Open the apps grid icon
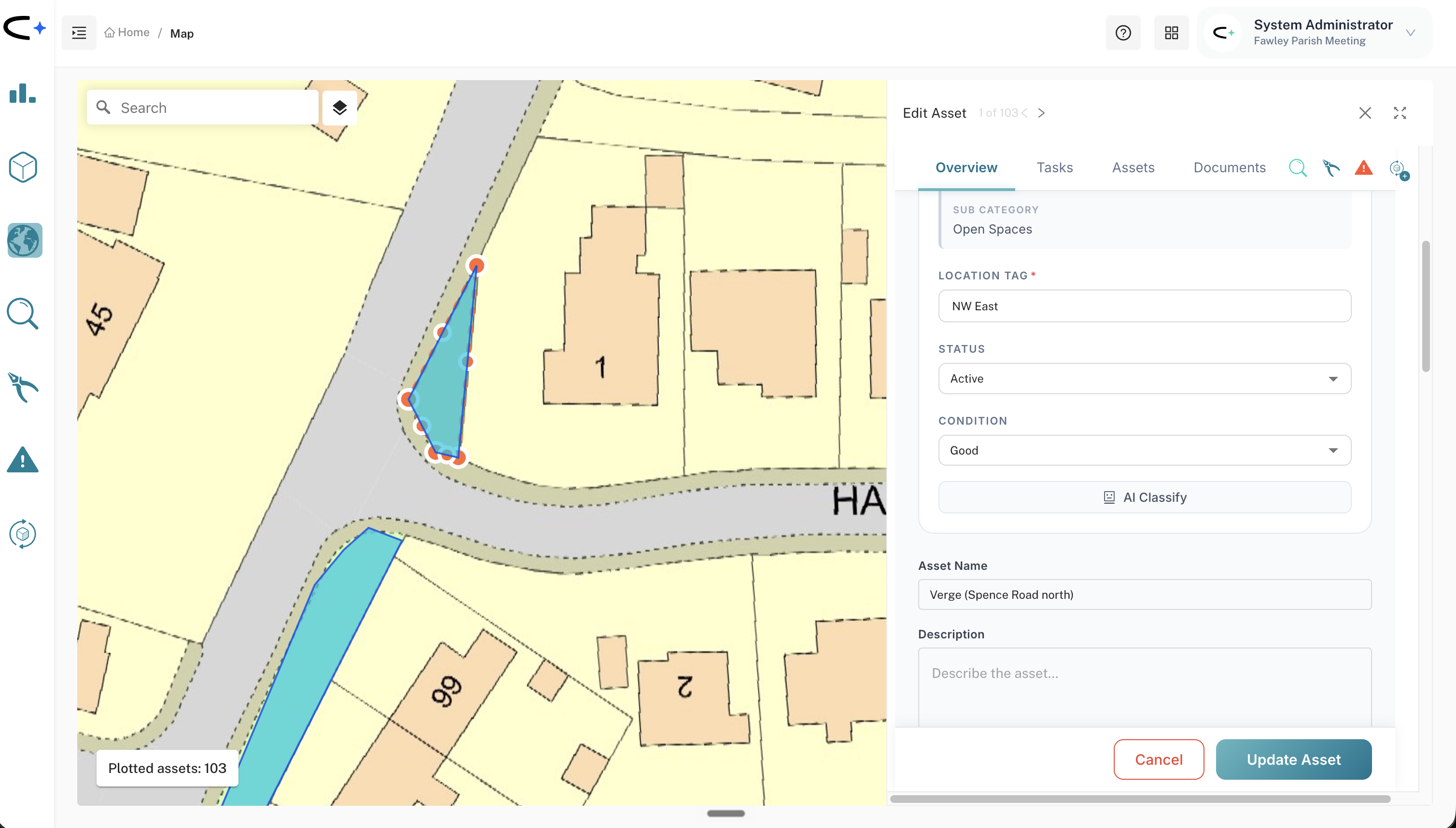 1171,33
